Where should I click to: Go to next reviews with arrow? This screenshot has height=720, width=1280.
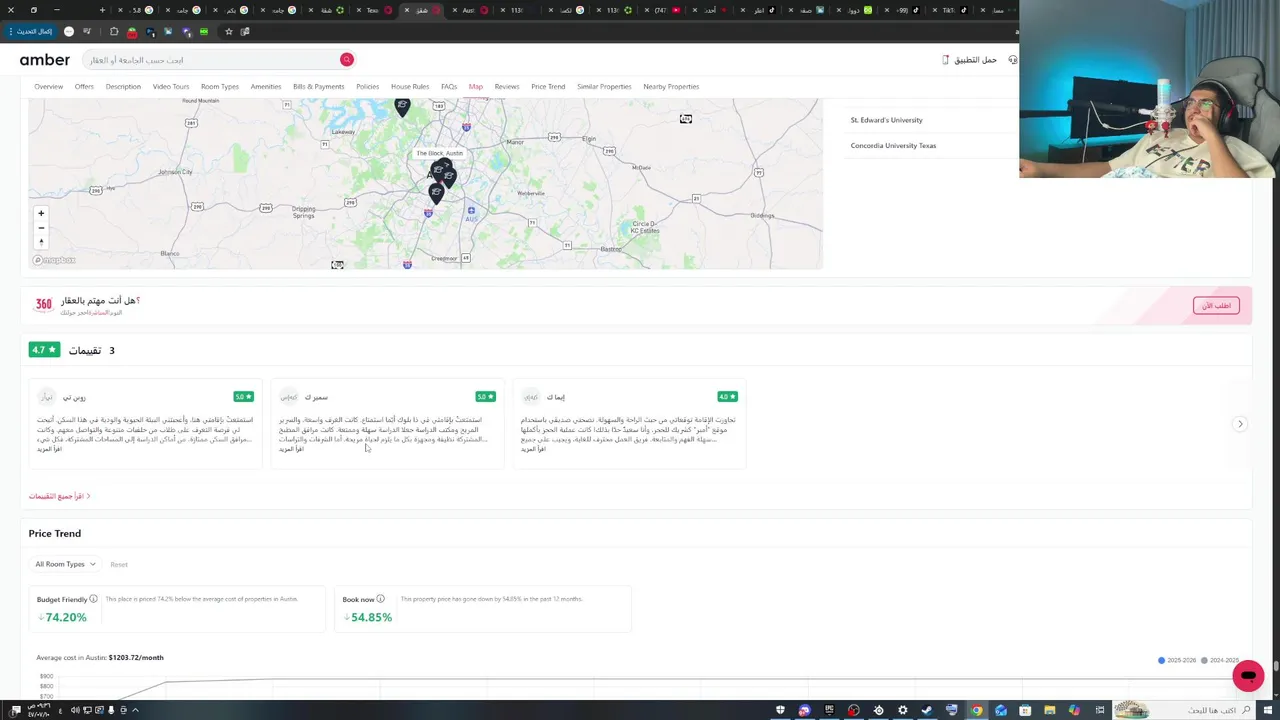click(1240, 424)
